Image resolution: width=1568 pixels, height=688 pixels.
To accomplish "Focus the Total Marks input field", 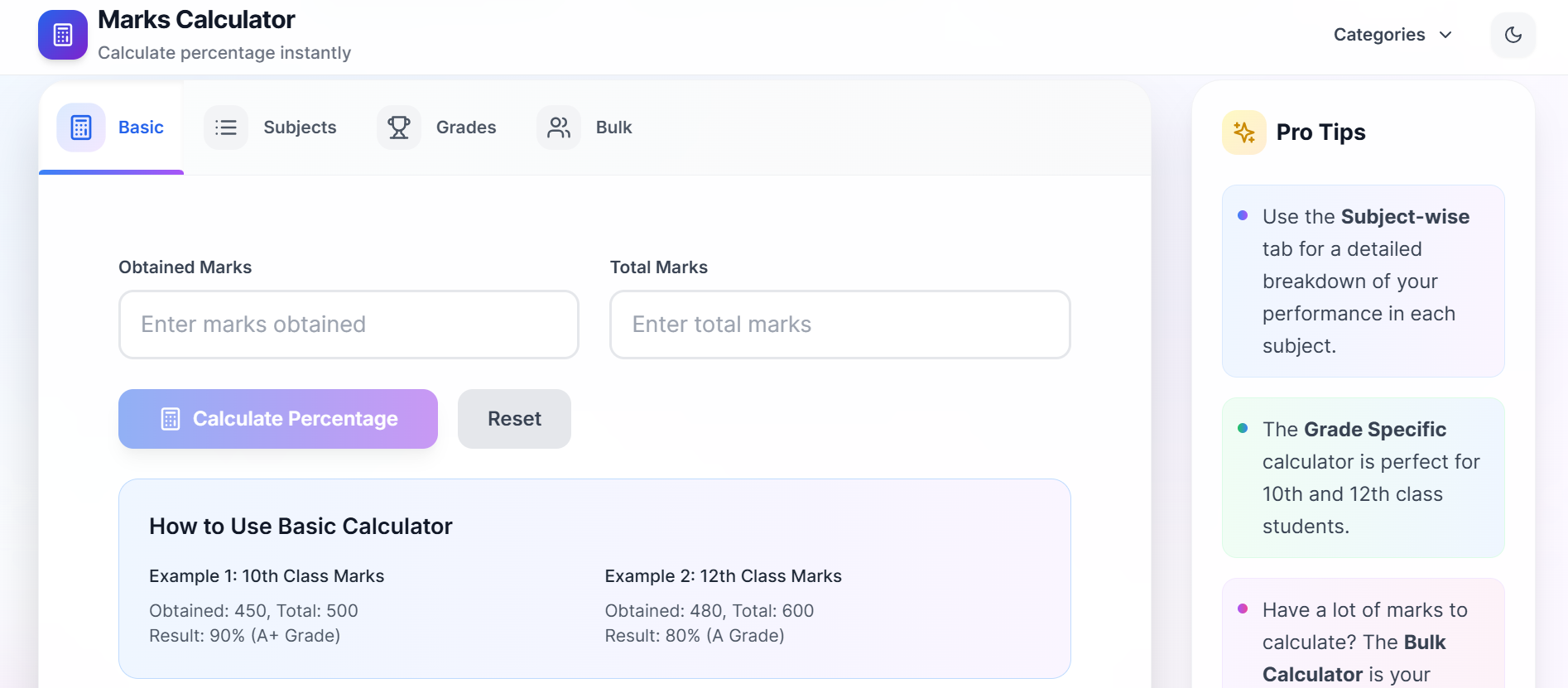I will tap(840, 325).
